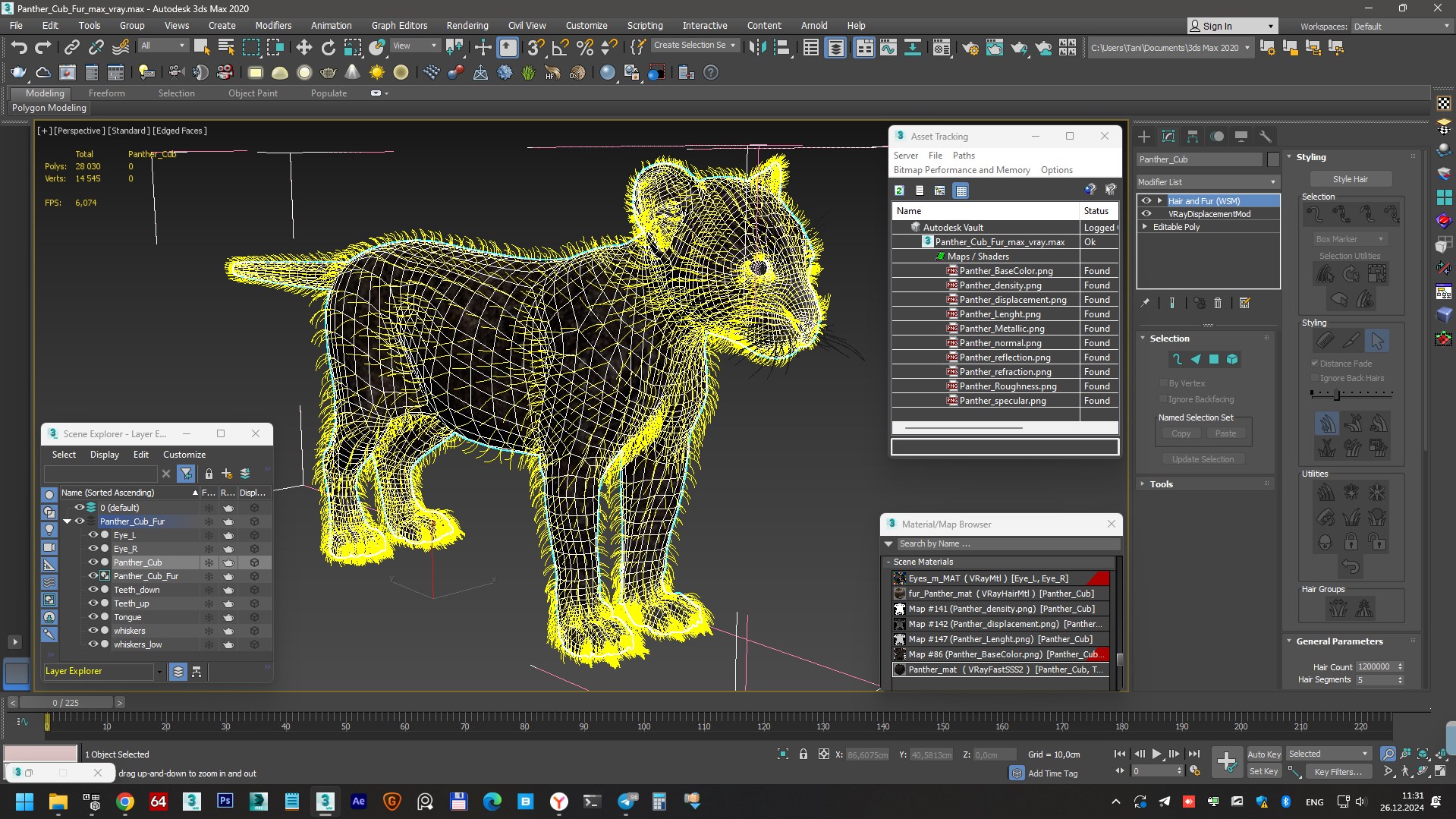Viewport: 1456px width, 819px height.
Task: Expand the Editable Poly stack entry
Action: [1145, 227]
